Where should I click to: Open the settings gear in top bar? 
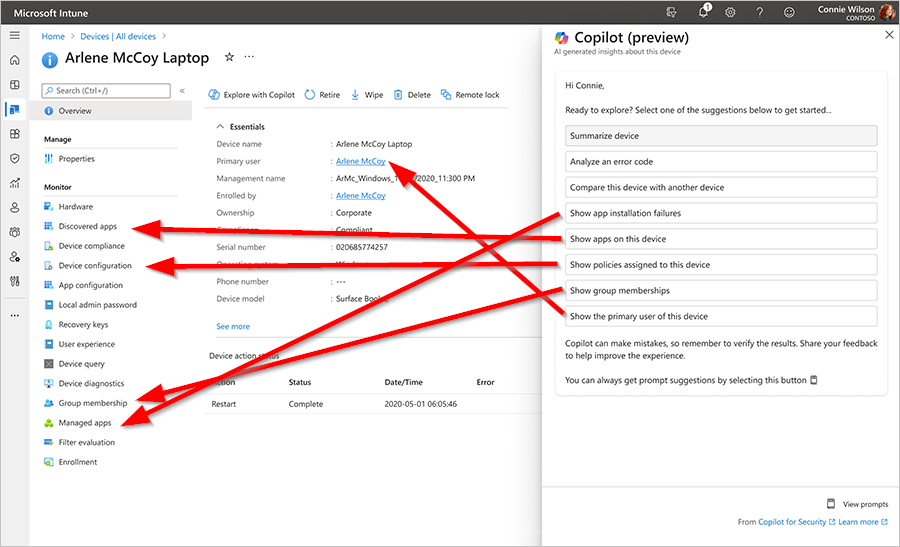(x=730, y=12)
